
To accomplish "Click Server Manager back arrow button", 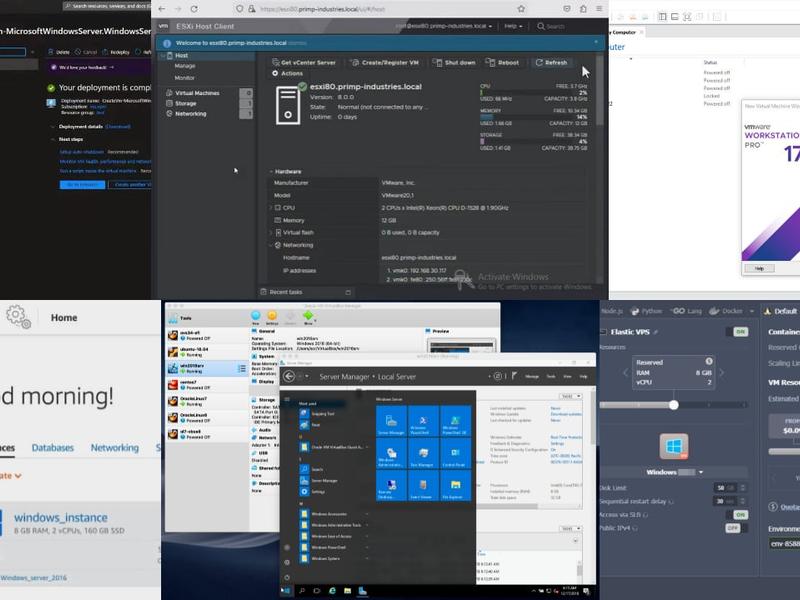I will click(x=289, y=377).
